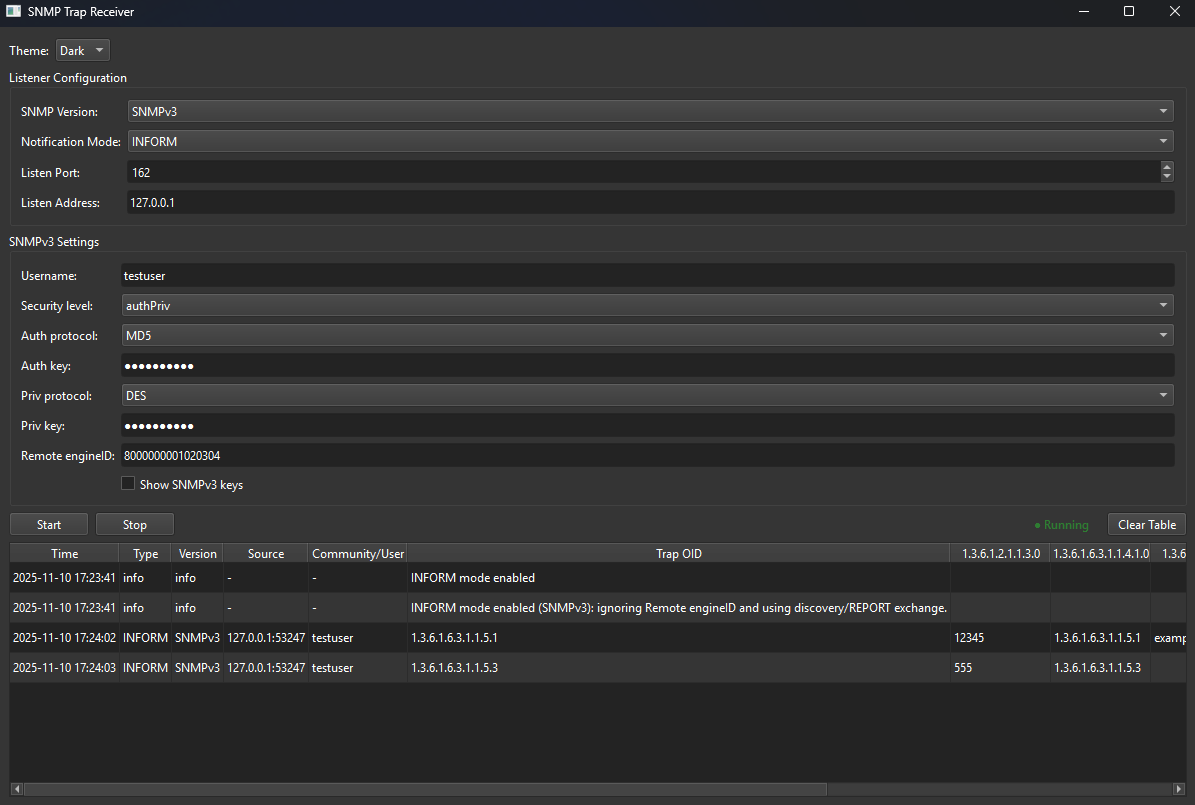
Task: Click the Trap OID column header
Action: point(678,553)
